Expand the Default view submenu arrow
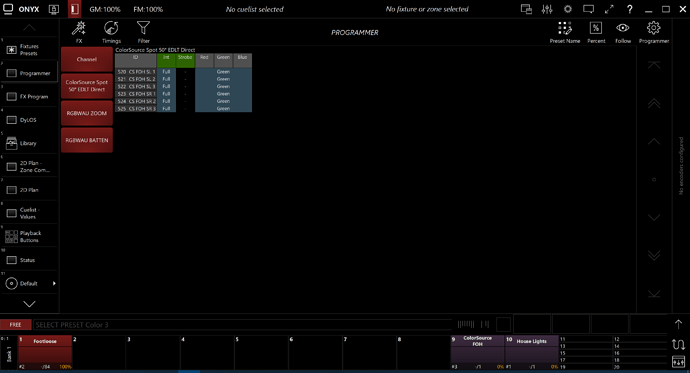This screenshot has height=373, width=690. click(x=54, y=284)
